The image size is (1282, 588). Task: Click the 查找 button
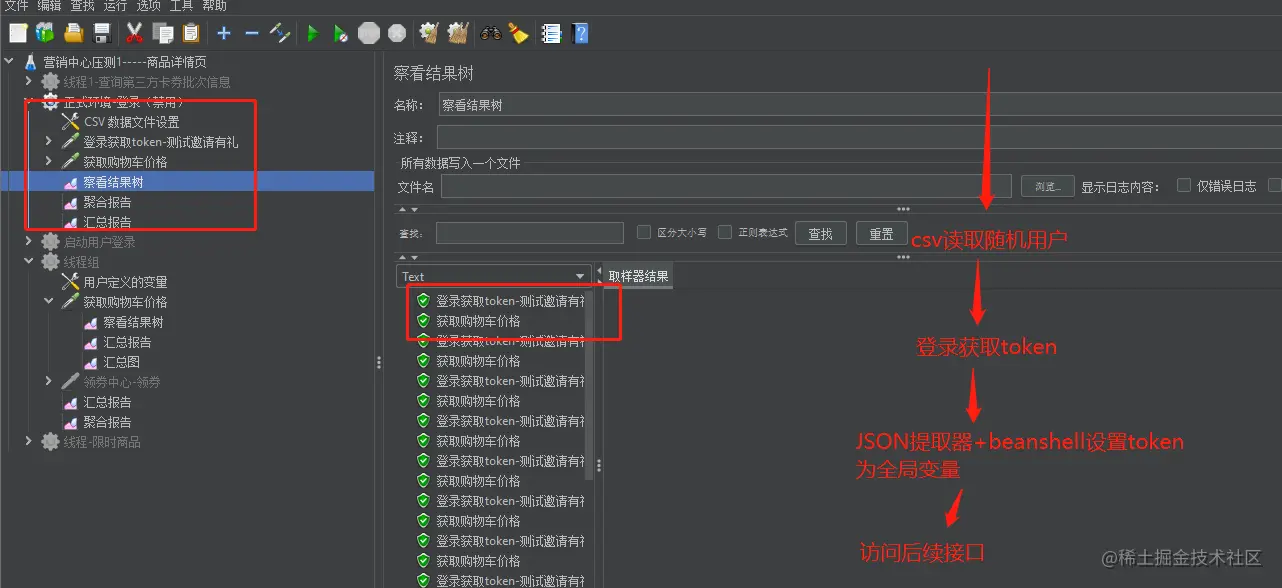click(x=820, y=233)
